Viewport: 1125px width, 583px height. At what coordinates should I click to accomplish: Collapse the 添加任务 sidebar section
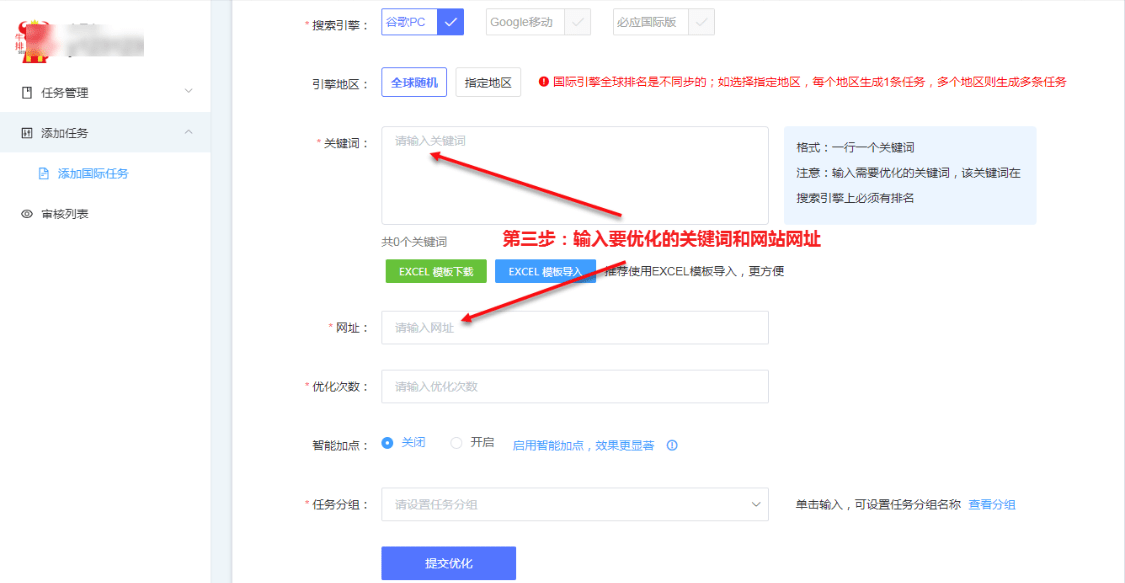[x=189, y=133]
